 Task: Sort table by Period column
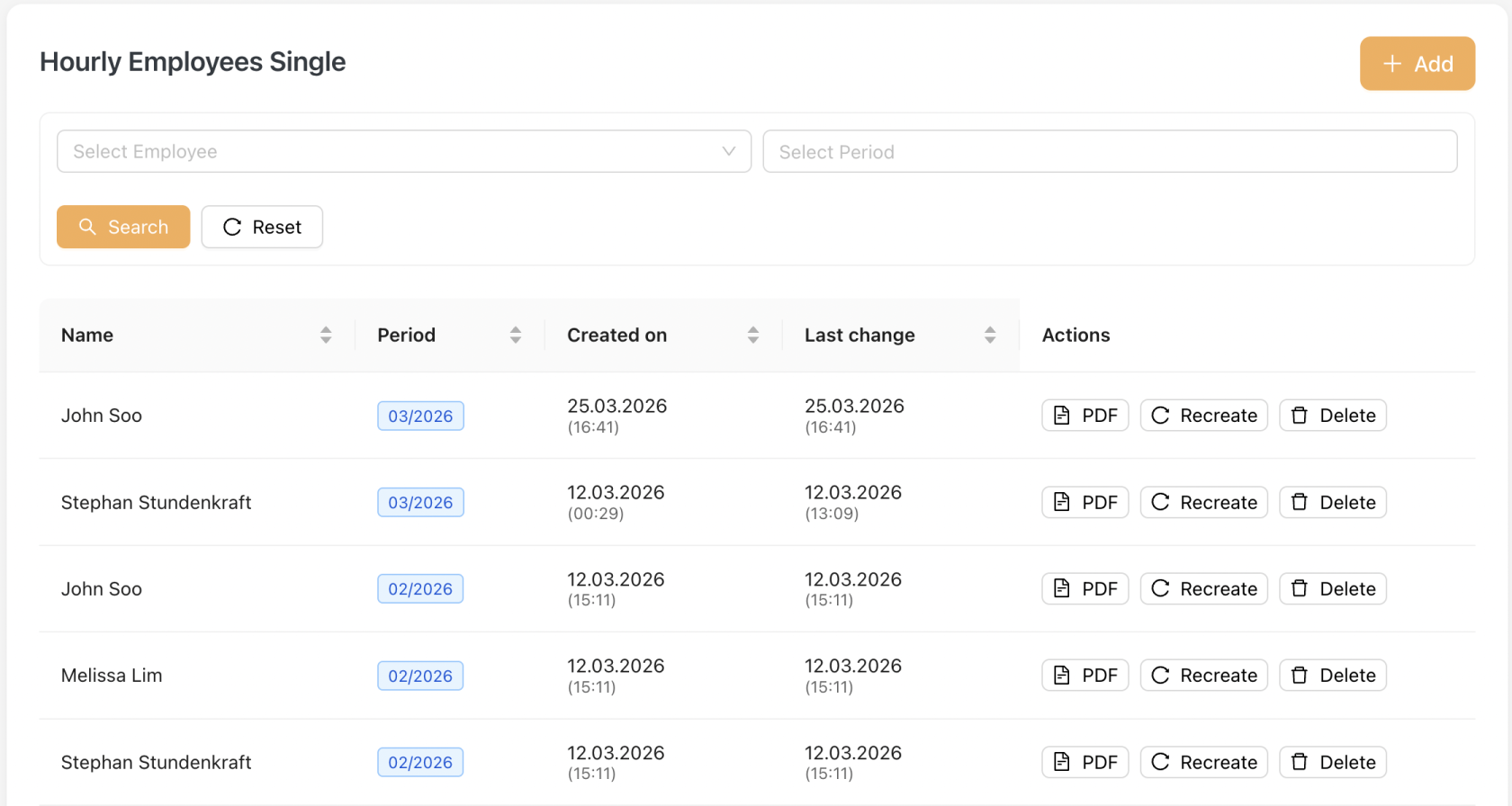point(516,336)
